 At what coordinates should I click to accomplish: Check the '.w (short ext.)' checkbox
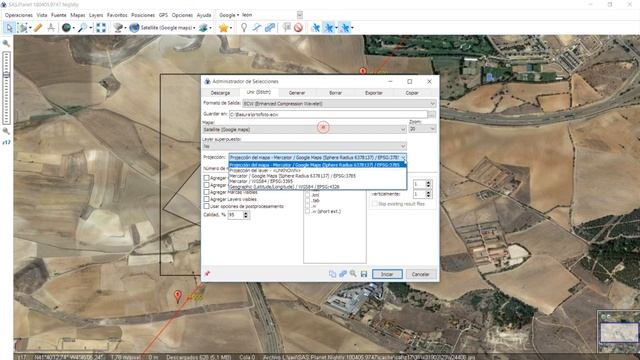coord(307,211)
